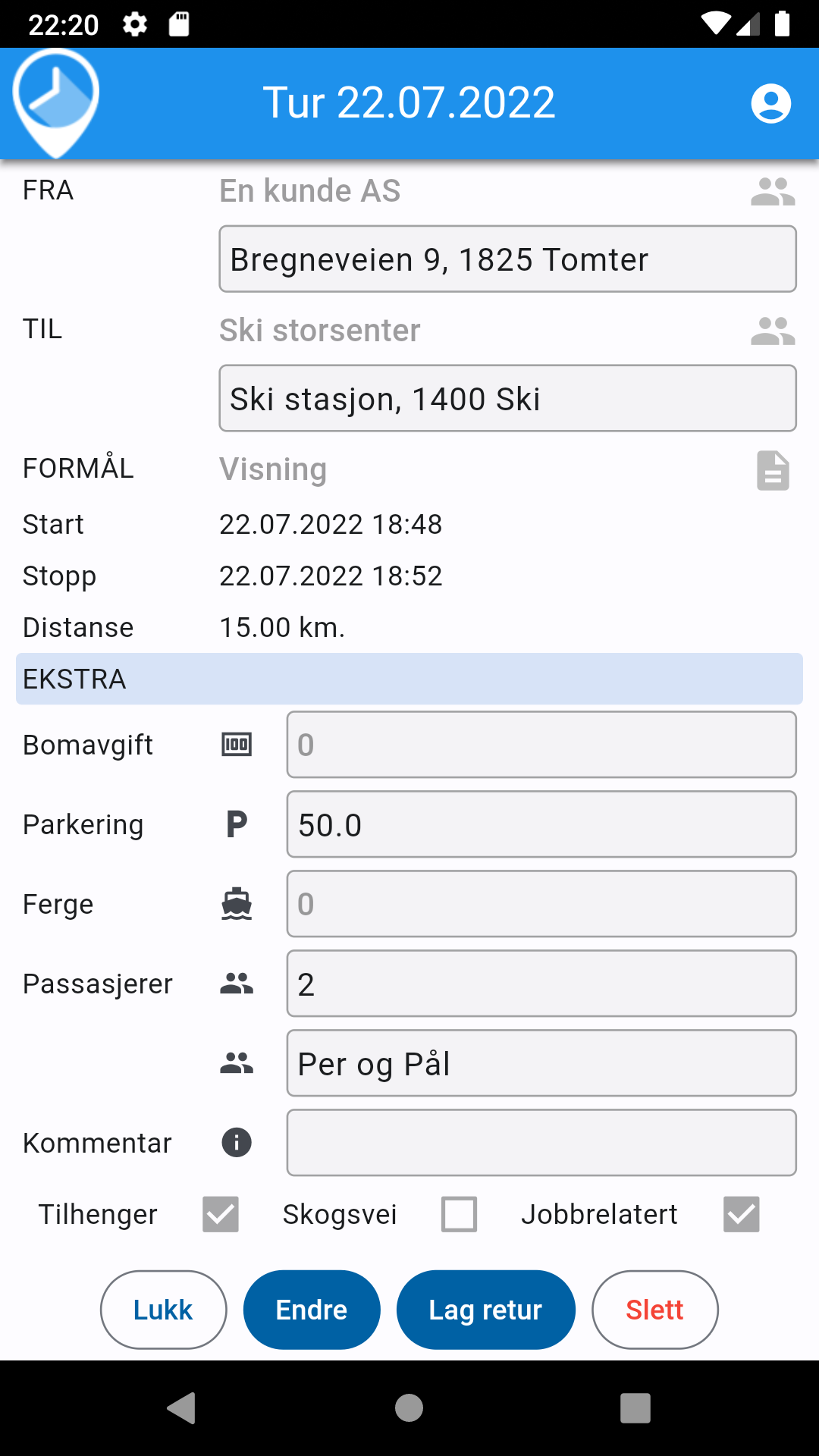The height and width of the screenshot is (1456, 819).
Task: Click the info icon next to Kommentar
Action: click(x=236, y=1142)
